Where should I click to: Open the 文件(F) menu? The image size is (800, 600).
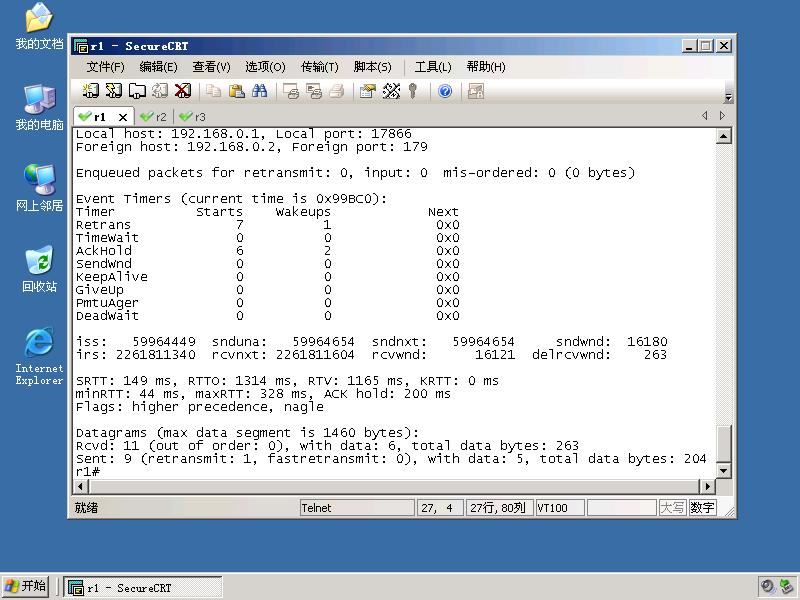[105, 67]
